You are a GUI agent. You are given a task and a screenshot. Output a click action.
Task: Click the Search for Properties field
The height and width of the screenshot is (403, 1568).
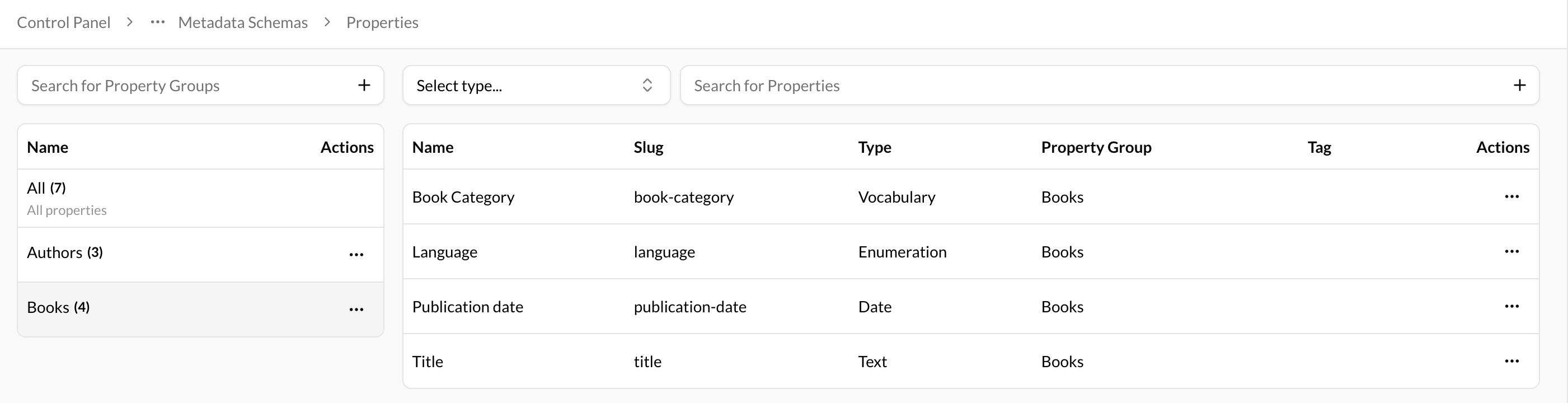point(974,85)
